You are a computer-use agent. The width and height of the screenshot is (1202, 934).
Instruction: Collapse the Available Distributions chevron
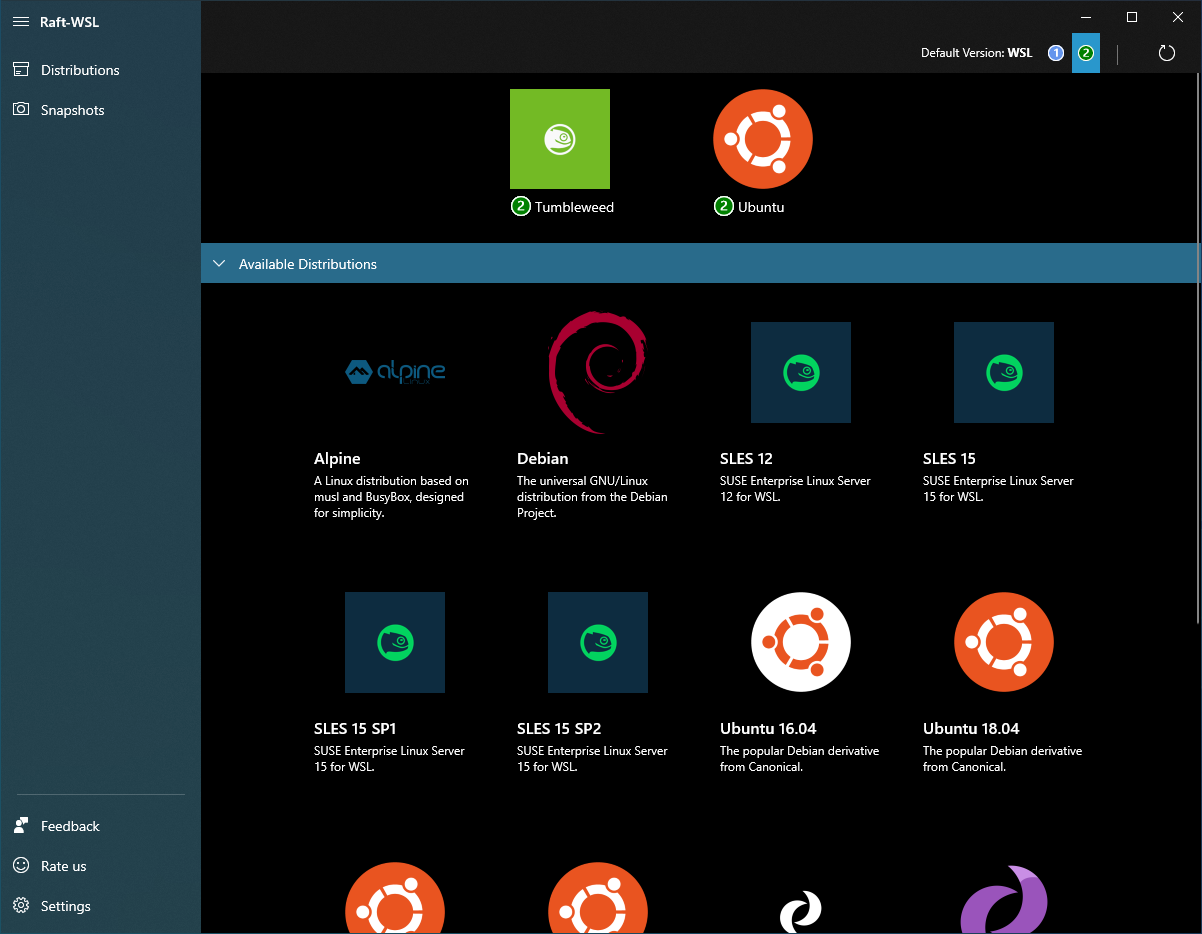coord(220,264)
